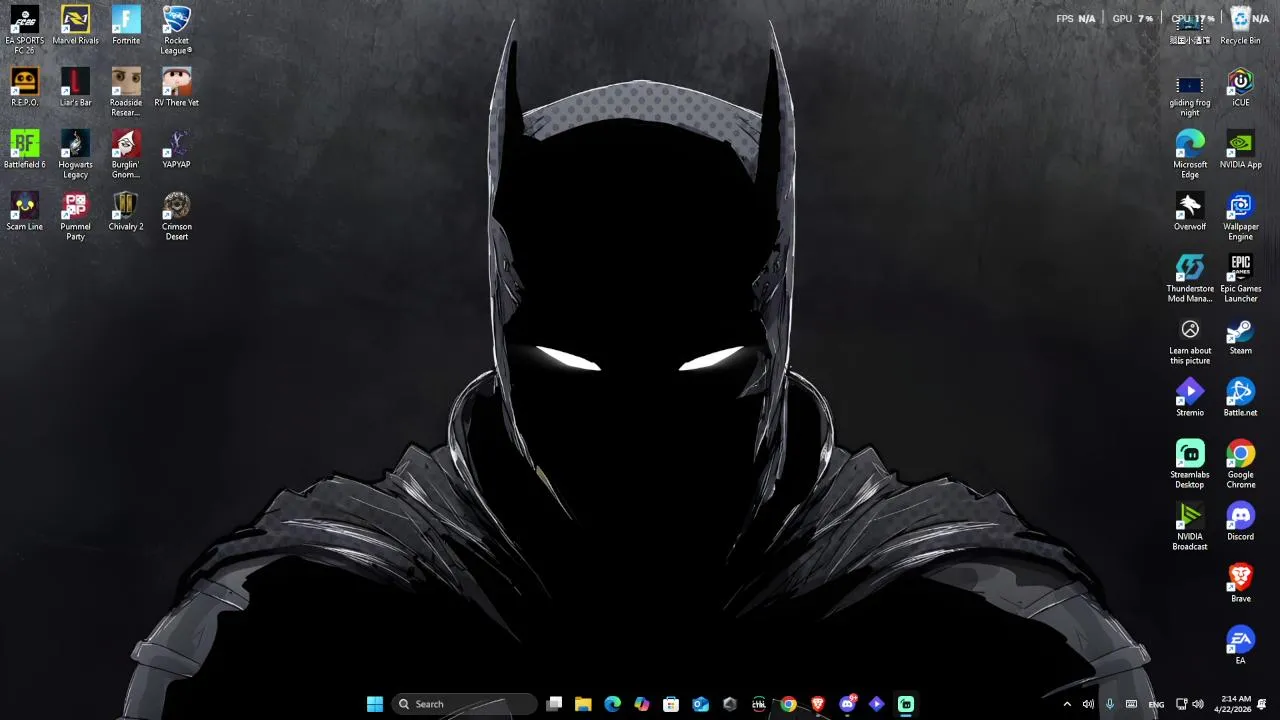Select the Liar's Bar desktop icon

75,88
